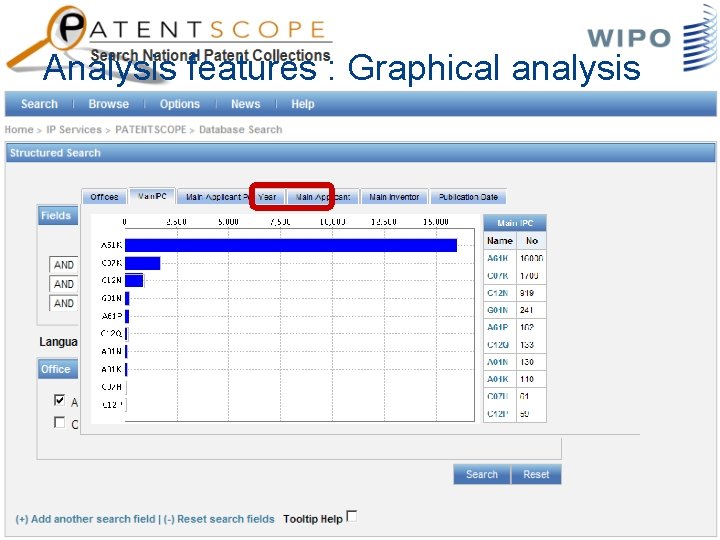Image resolution: width=720 pixels, height=540 pixels.
Task: Click the G01N bar in chart
Action: (127, 298)
